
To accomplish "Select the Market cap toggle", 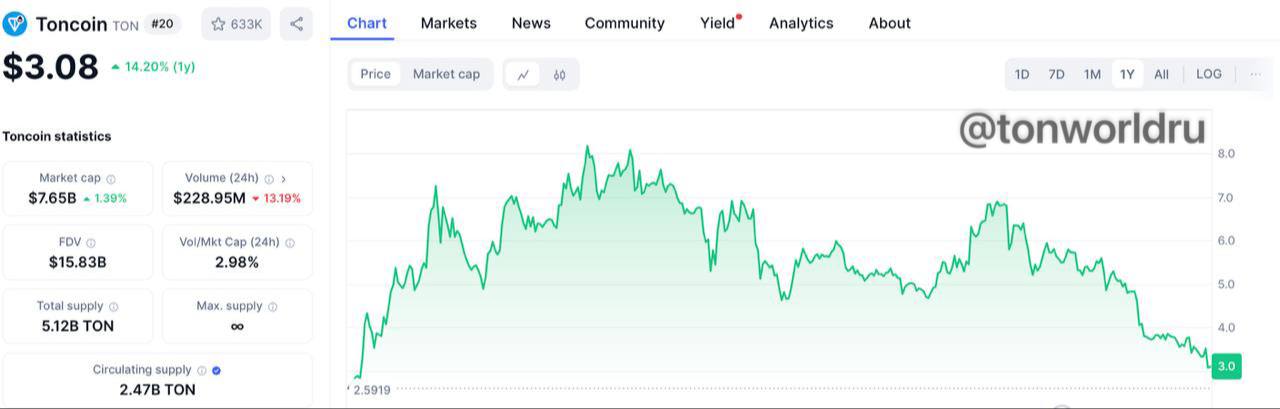I will click(446, 74).
